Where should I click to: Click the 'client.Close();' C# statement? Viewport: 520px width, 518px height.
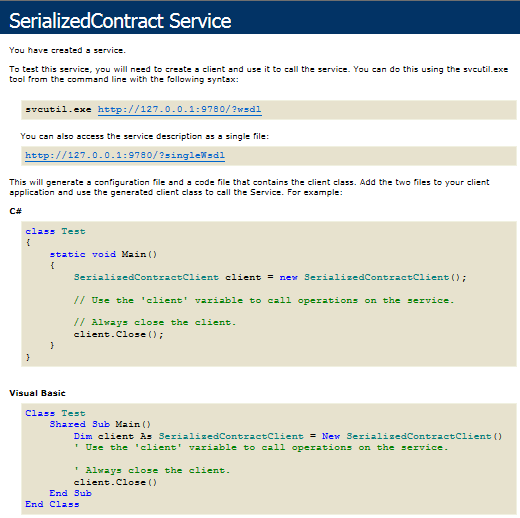click(119, 334)
